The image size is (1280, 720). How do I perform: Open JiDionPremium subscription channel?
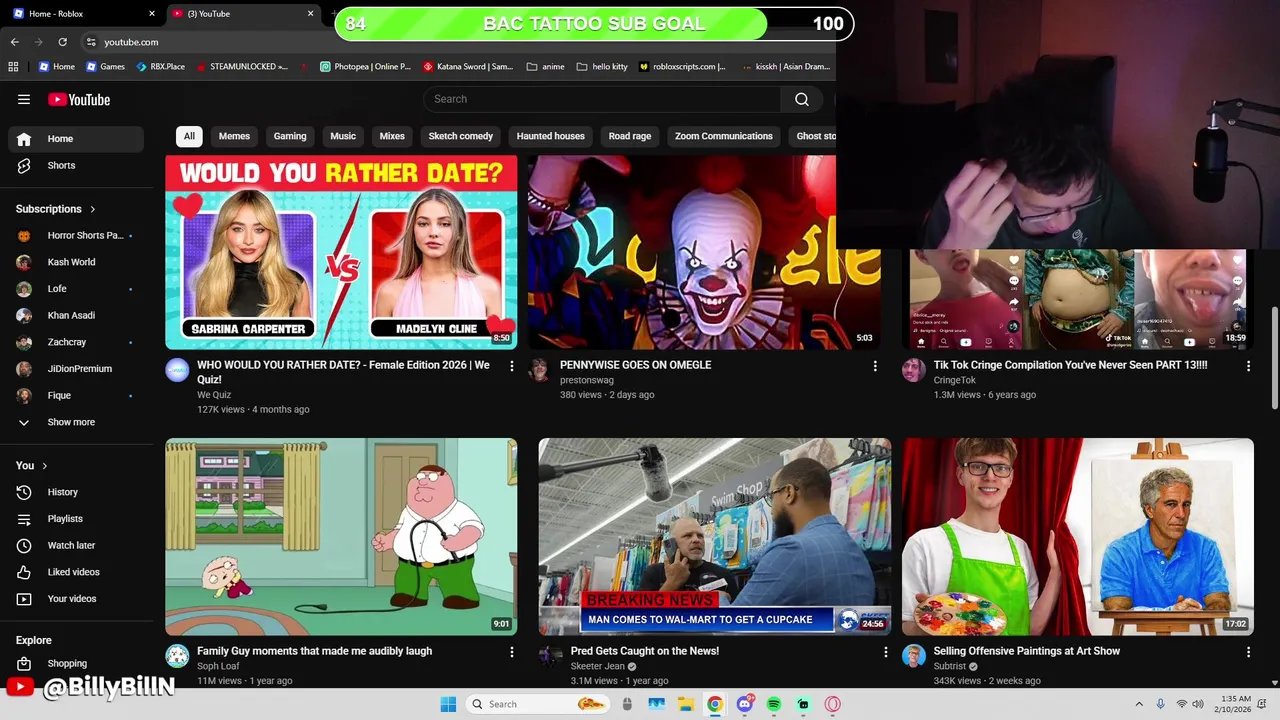(76, 369)
